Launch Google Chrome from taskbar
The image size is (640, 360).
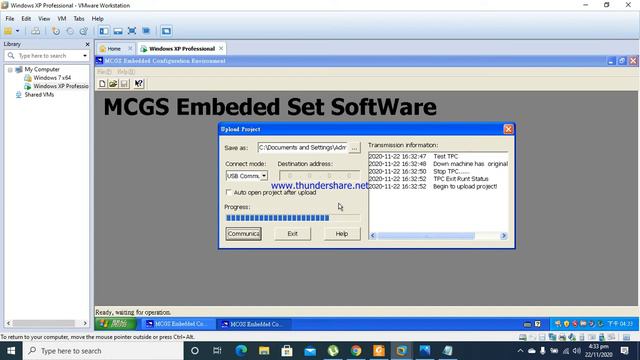click(356, 351)
